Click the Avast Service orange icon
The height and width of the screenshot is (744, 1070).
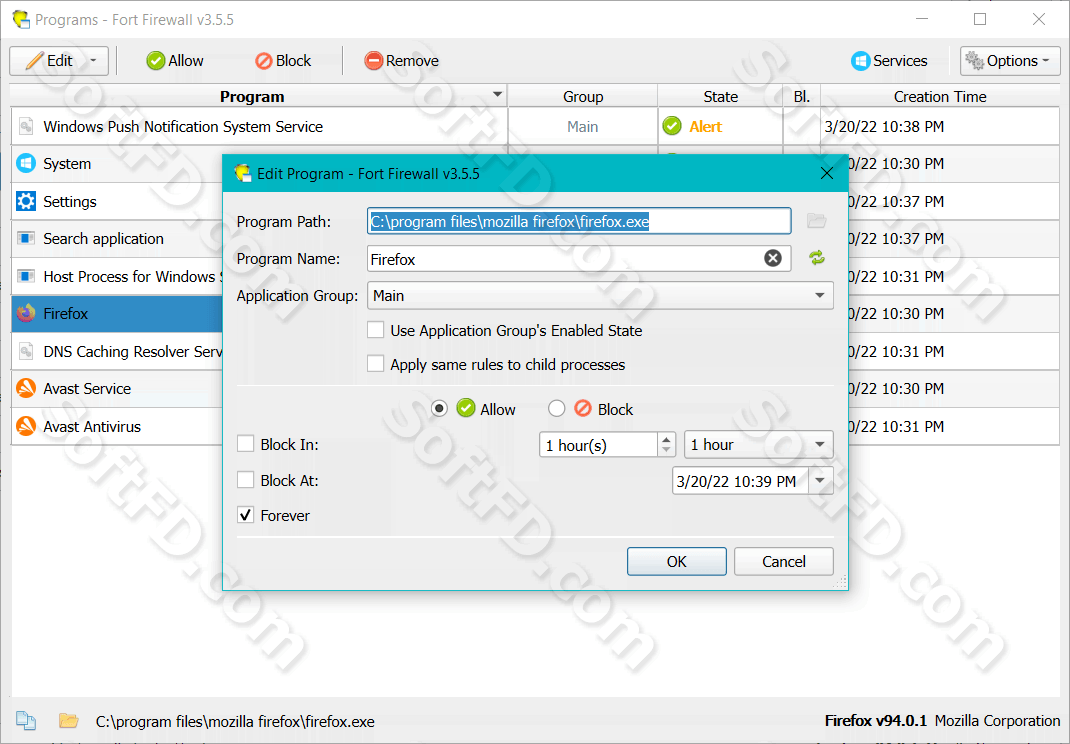(26, 388)
